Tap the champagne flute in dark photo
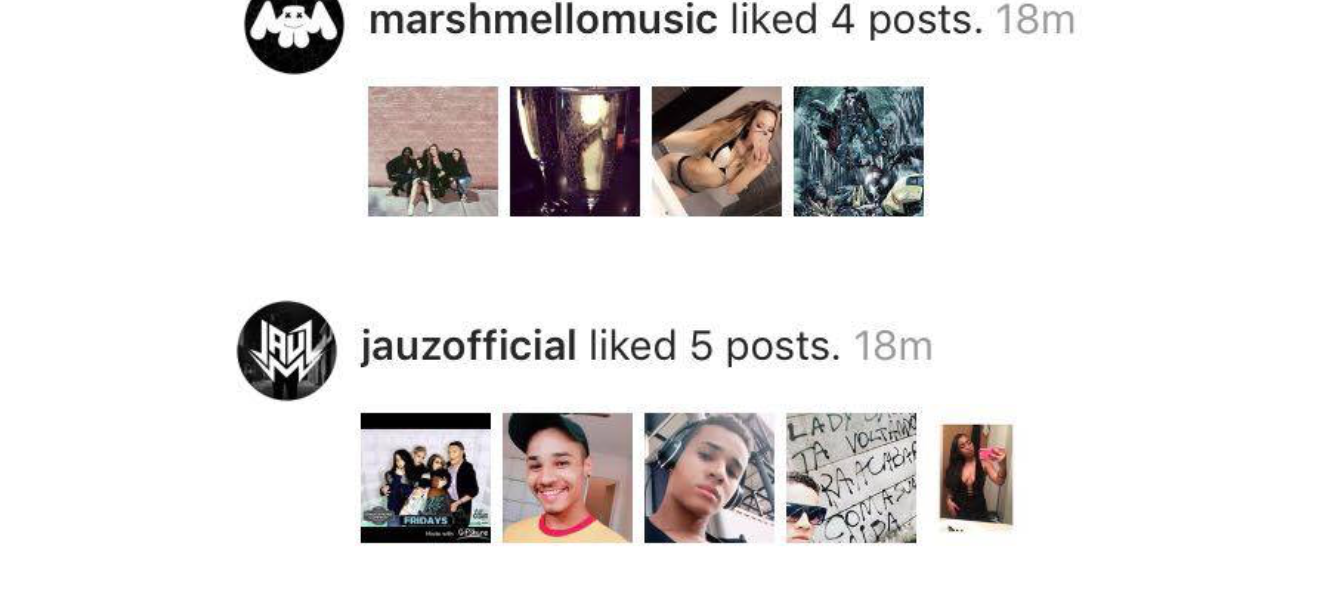Image resolution: width=1332 pixels, height=600 pixels. click(x=583, y=150)
